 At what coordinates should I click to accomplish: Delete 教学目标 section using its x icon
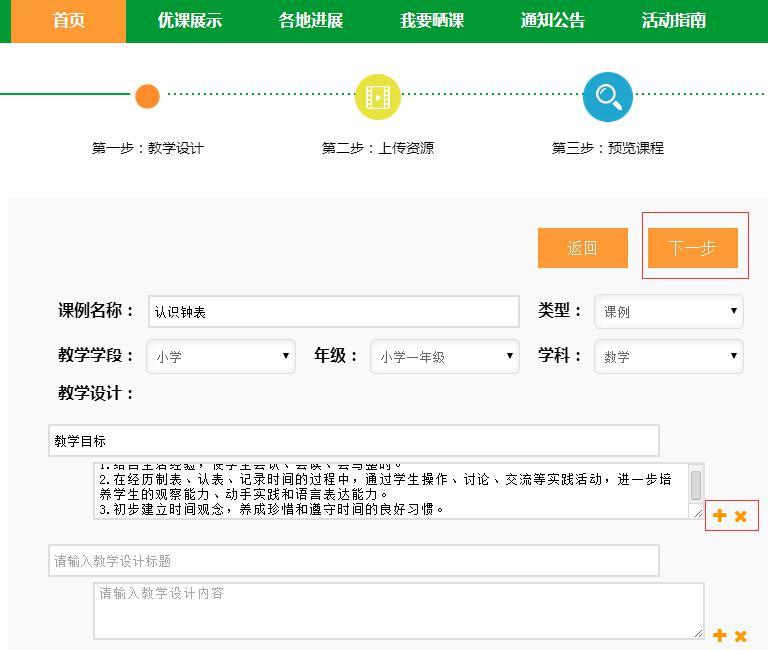click(741, 516)
